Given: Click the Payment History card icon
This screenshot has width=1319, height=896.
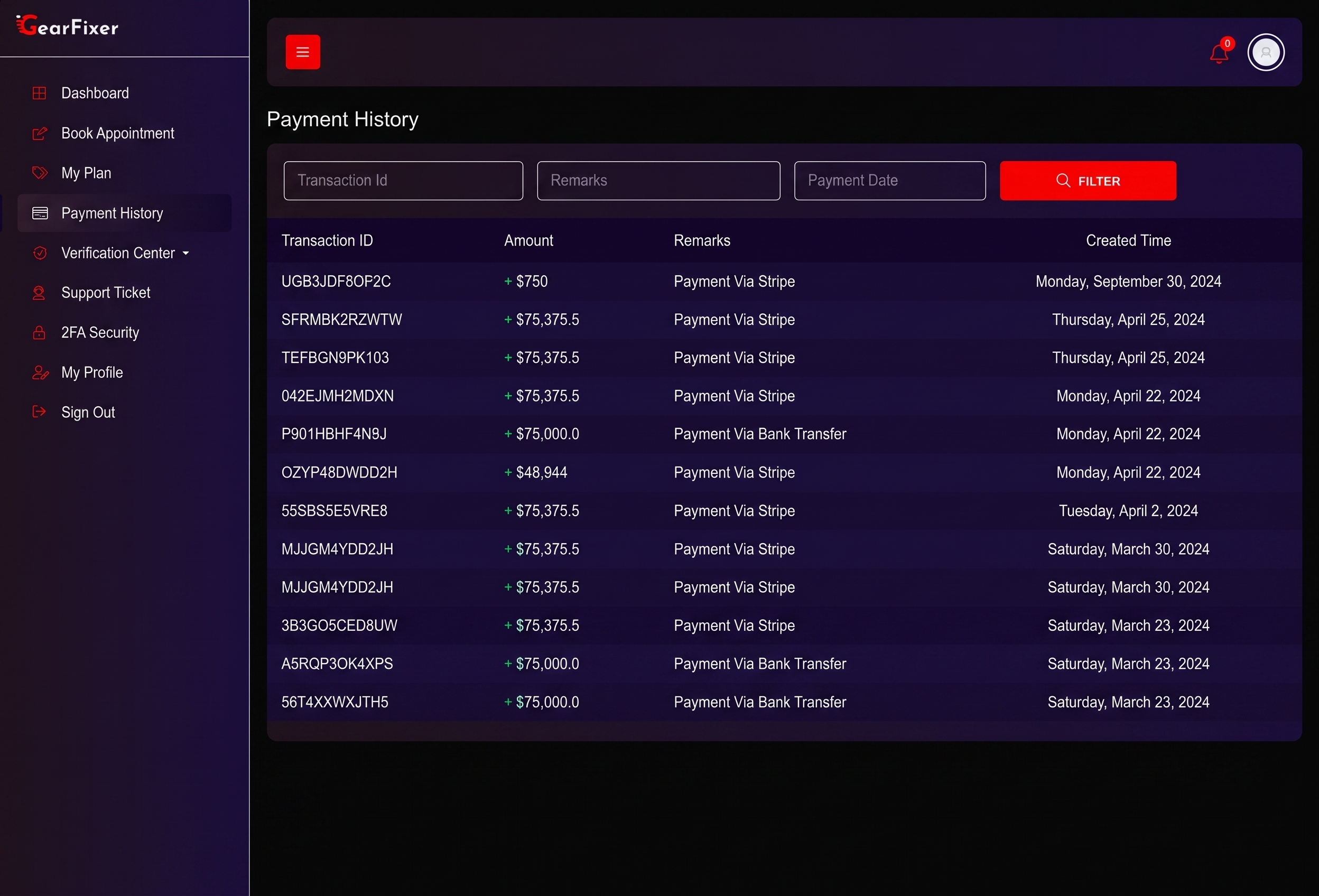Looking at the screenshot, I should (40, 213).
